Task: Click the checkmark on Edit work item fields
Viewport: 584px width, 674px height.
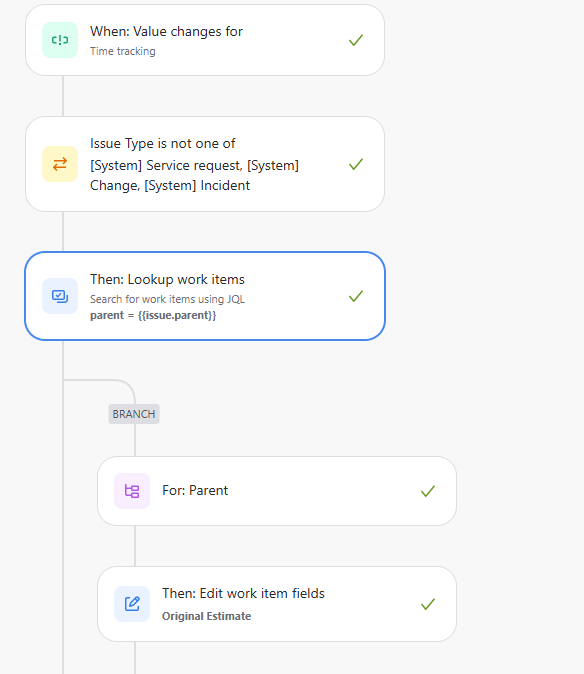Action: click(428, 604)
